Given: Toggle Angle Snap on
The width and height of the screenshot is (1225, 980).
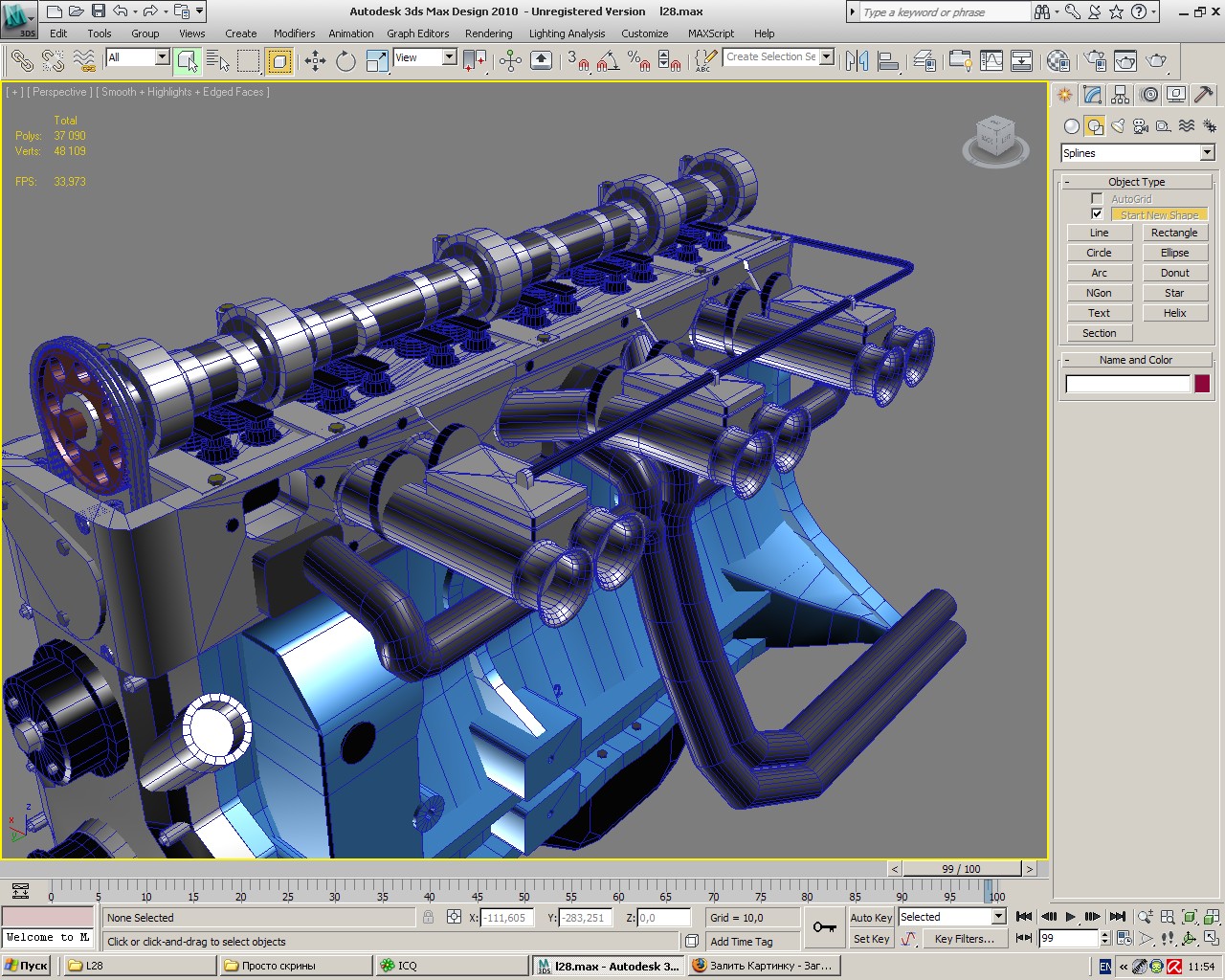Looking at the screenshot, I should 609,61.
